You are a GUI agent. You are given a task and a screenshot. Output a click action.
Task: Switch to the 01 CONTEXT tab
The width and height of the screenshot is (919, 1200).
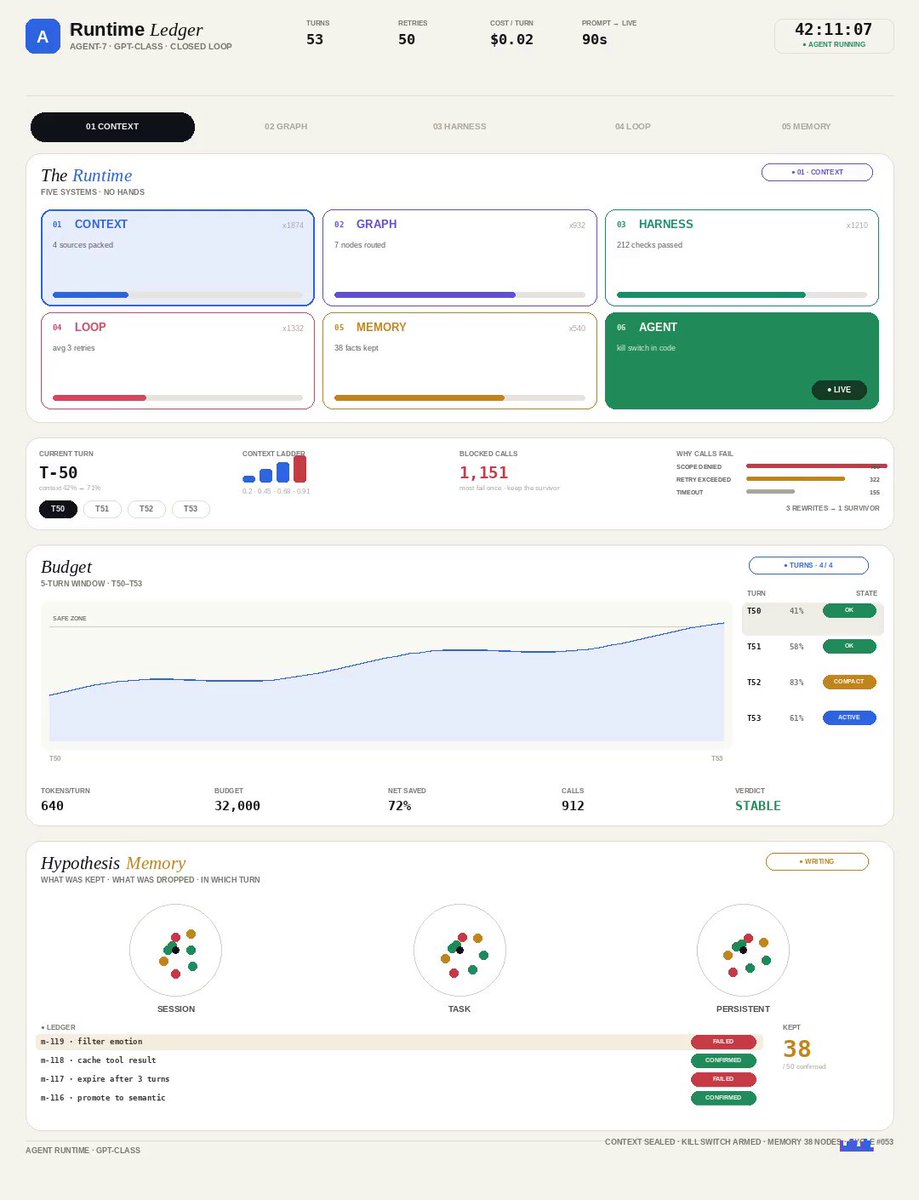(112, 127)
